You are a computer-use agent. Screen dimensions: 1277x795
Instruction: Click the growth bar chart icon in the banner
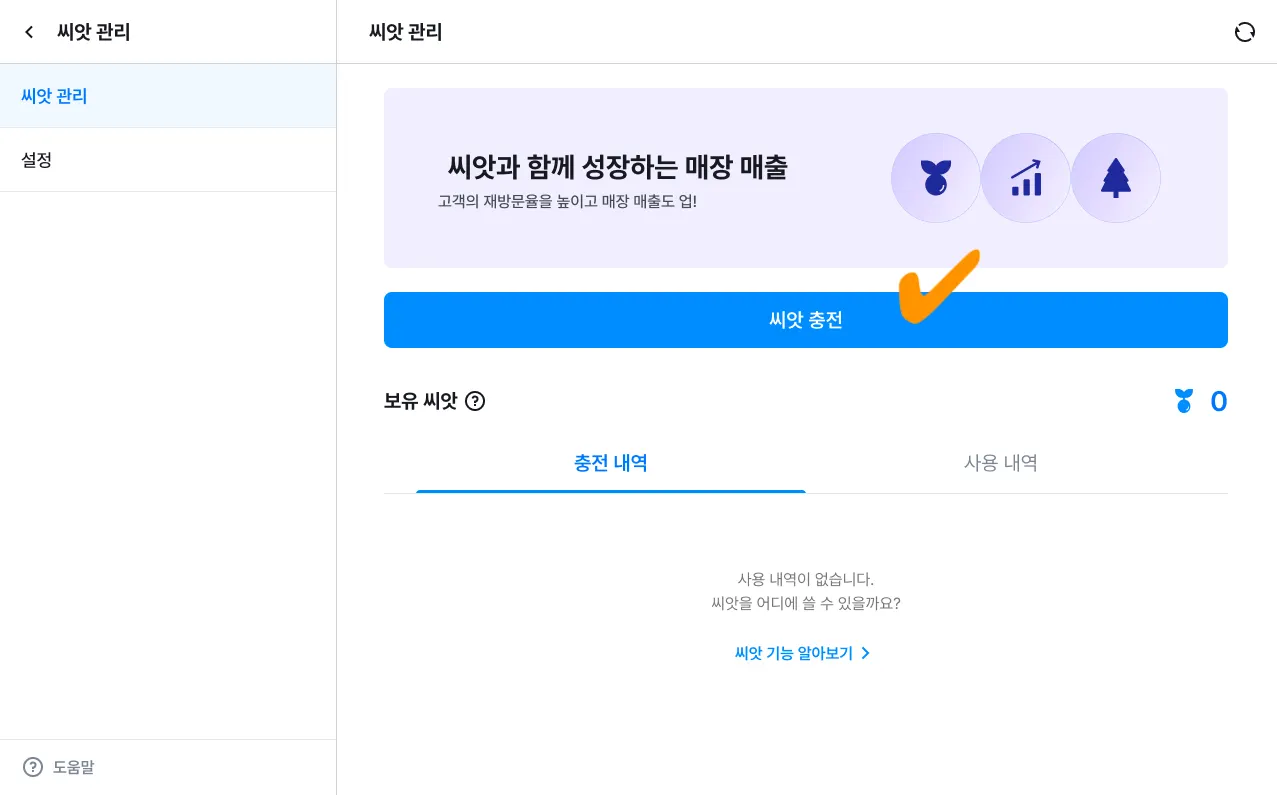(x=1025, y=178)
